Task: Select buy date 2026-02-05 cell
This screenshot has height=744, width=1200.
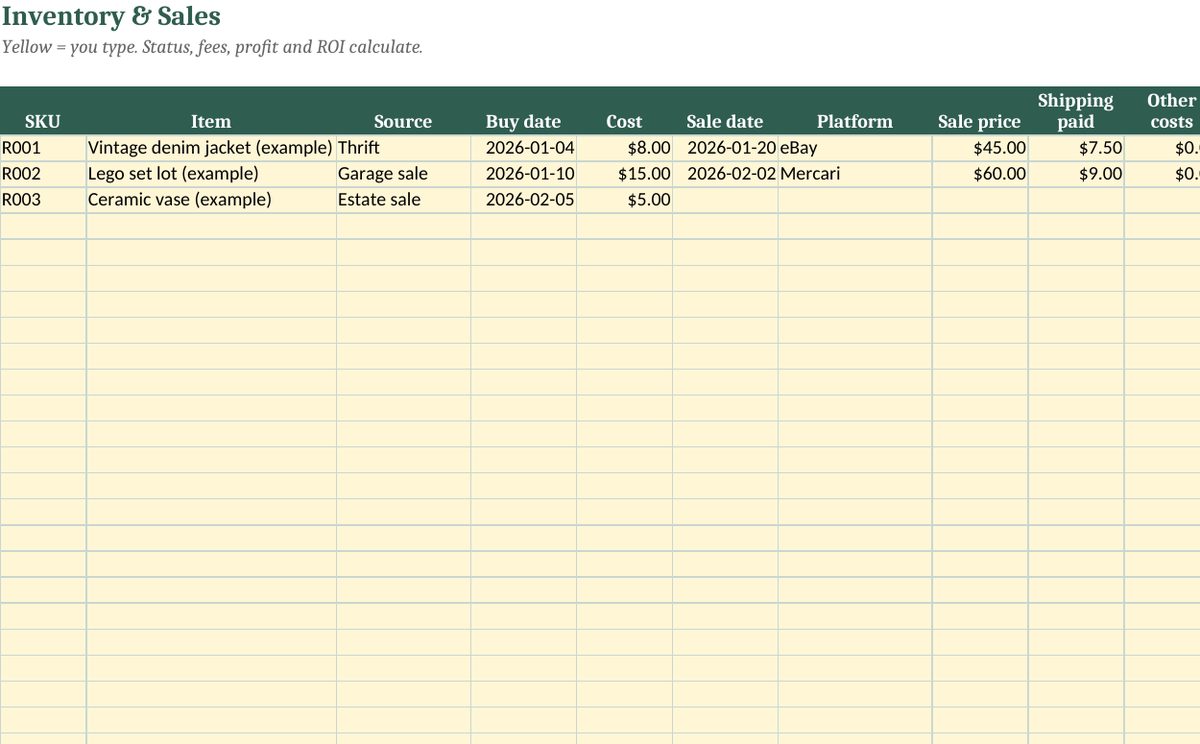Action: click(x=523, y=200)
